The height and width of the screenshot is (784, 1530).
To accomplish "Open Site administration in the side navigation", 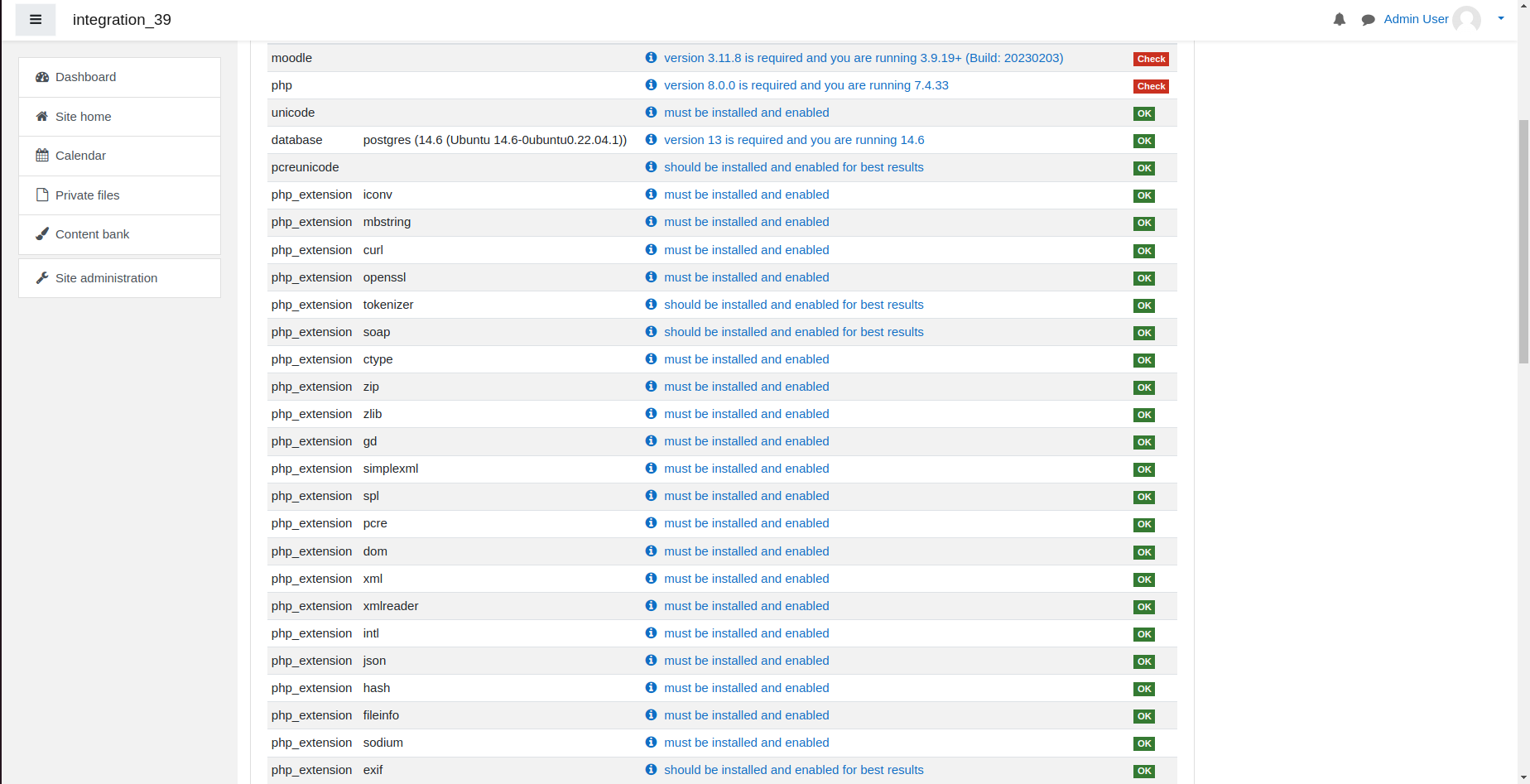I will click(x=119, y=278).
